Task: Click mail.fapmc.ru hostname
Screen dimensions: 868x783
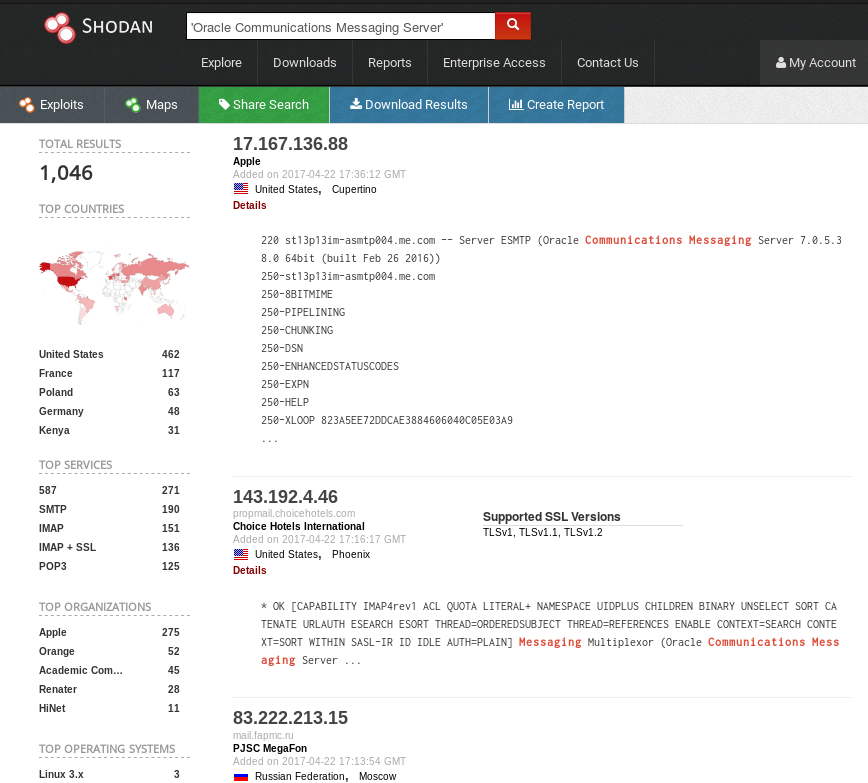Action: (263, 735)
